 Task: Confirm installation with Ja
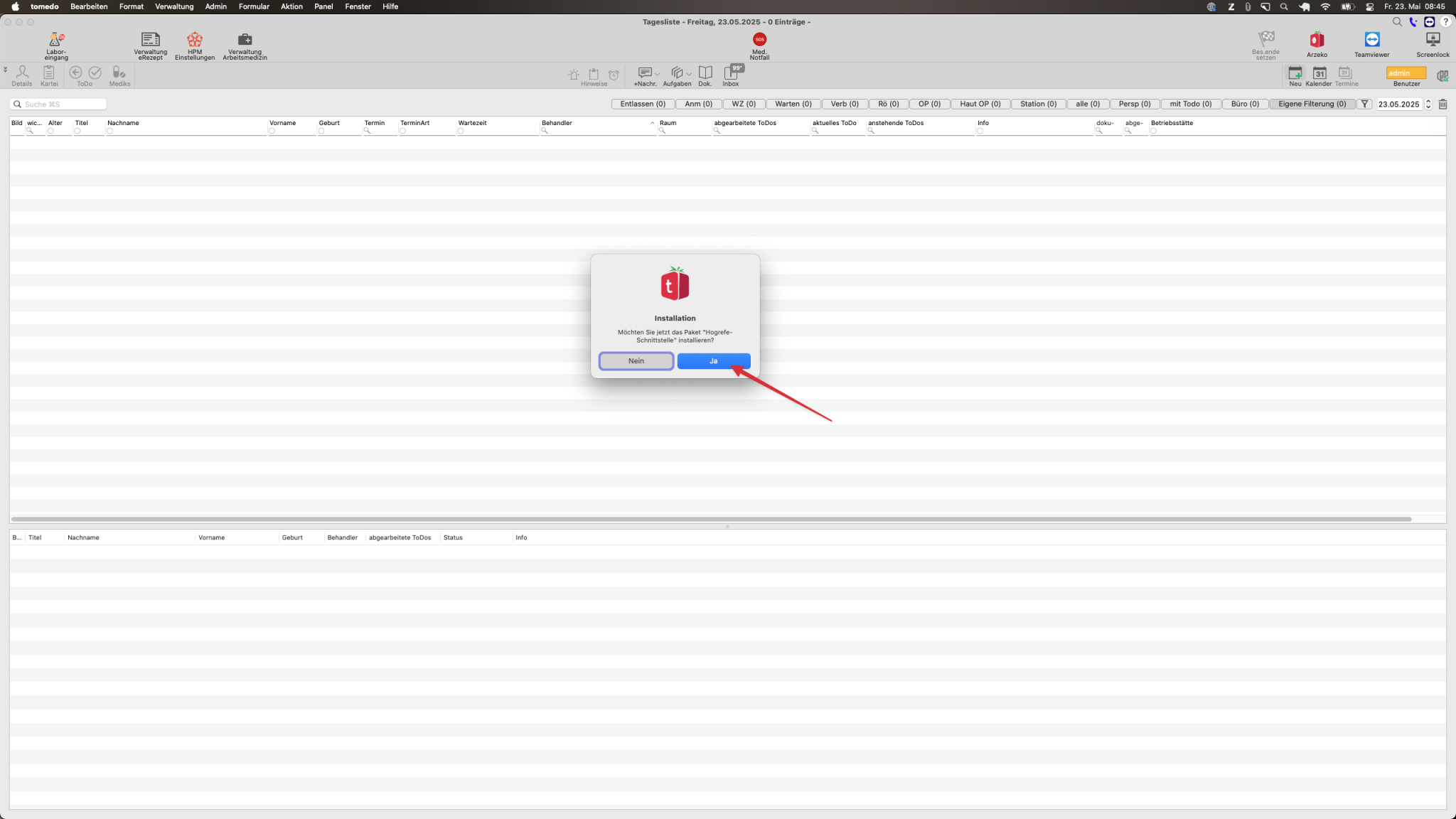[x=713, y=361]
